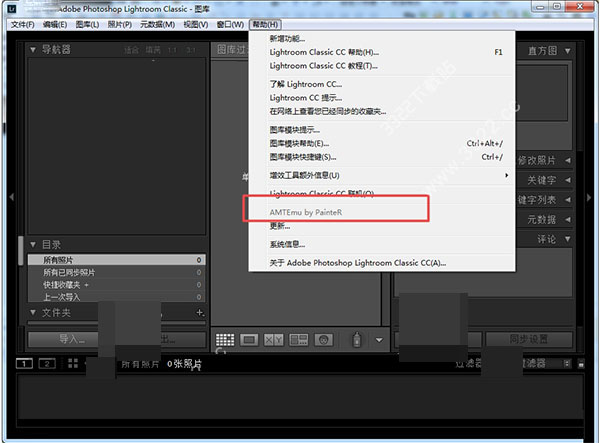Collapse the 直方图 panel triangle
The height and width of the screenshot is (443, 600).
coord(567,50)
